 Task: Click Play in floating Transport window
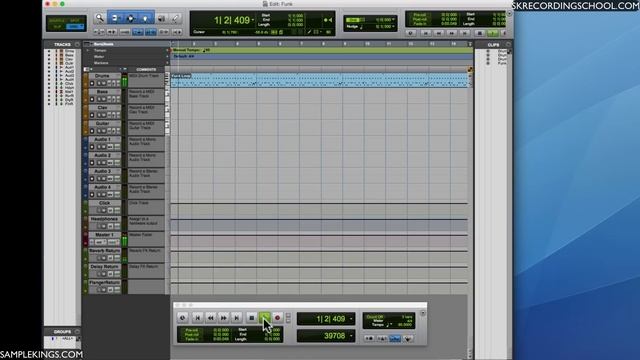click(x=264, y=318)
